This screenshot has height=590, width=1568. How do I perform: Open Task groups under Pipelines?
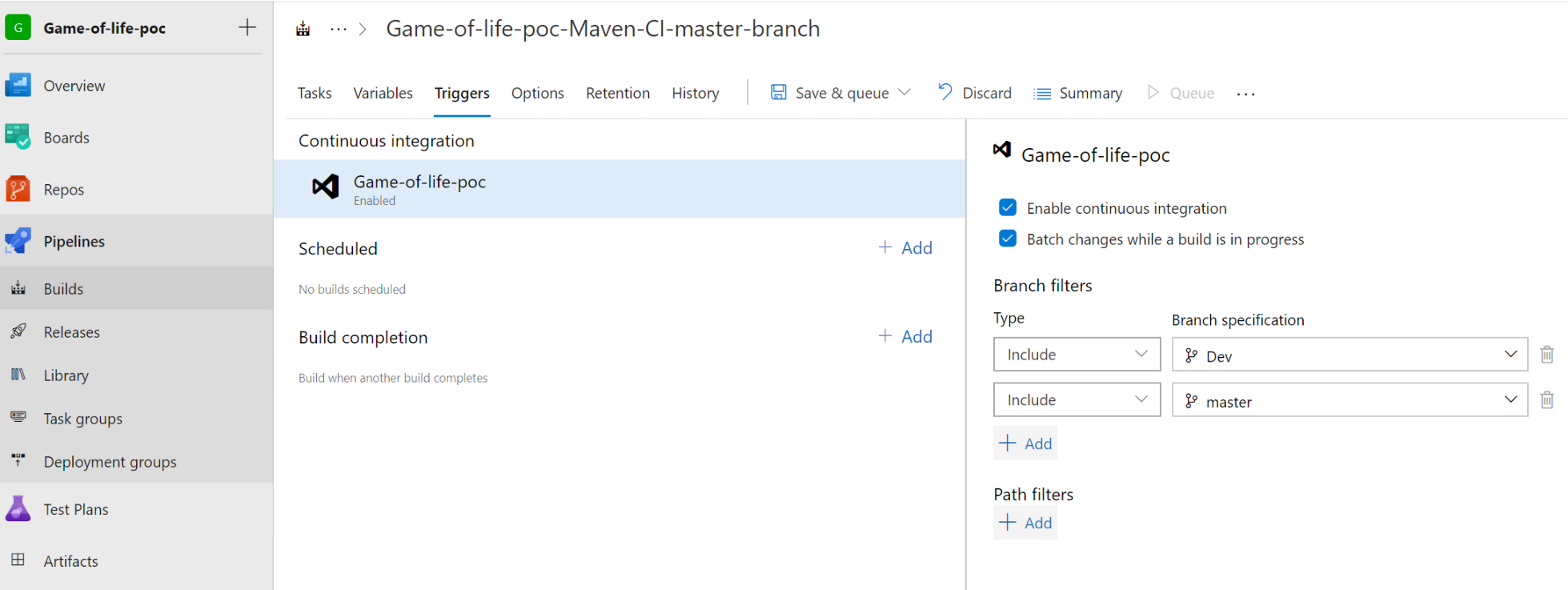[x=136, y=418]
